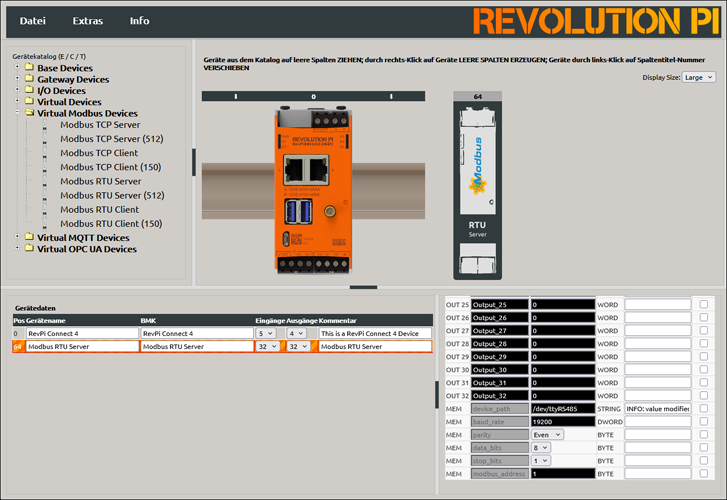Open the Info menu
Screen dimensions: 727x500
(139, 21)
